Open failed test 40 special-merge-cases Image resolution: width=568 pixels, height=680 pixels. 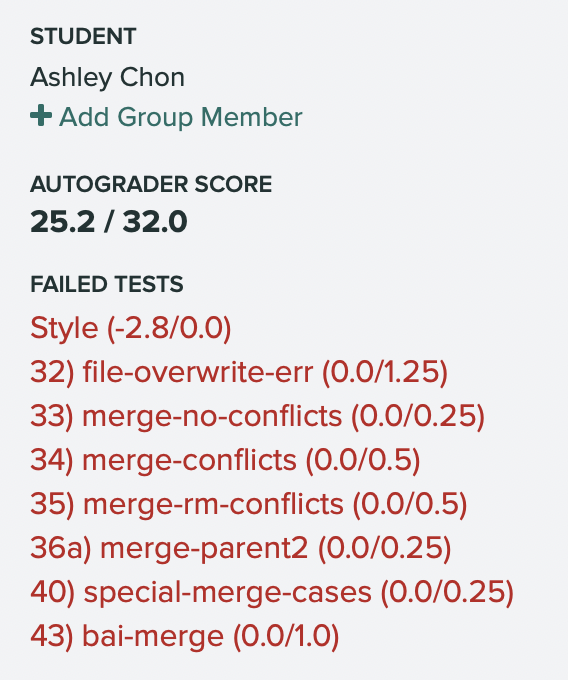[x=272, y=592]
